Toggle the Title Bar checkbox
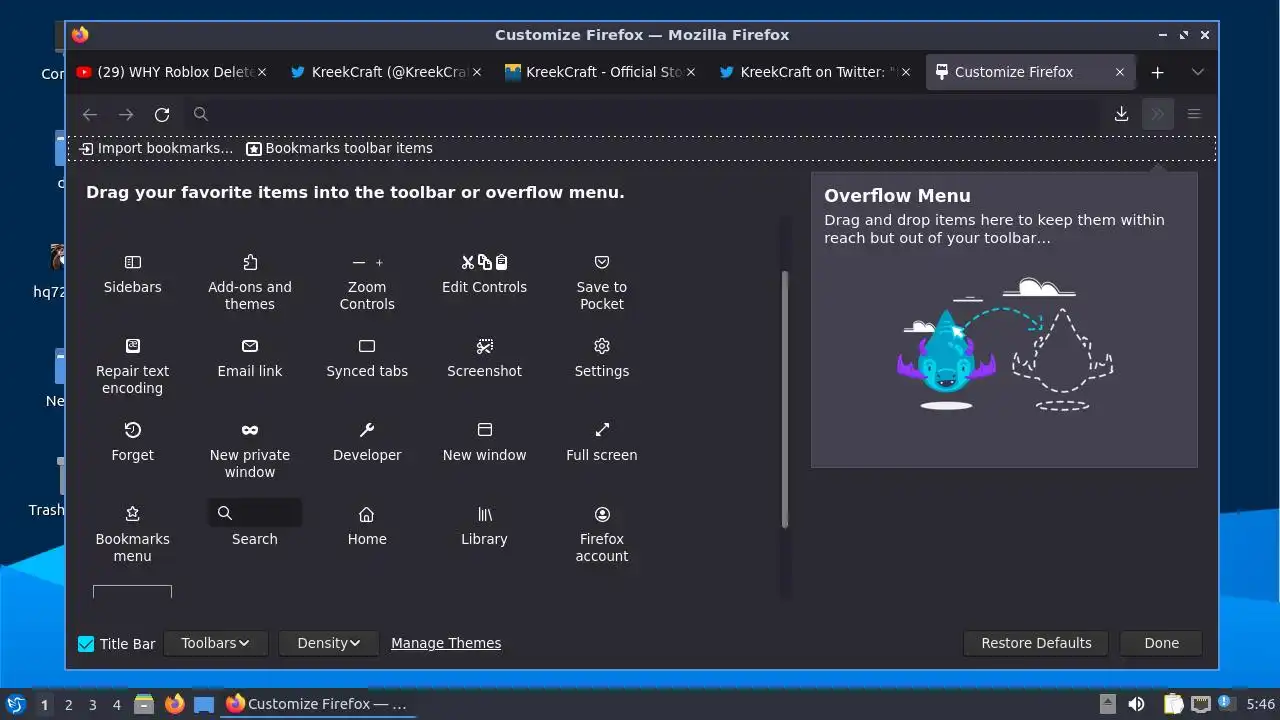 tap(86, 644)
